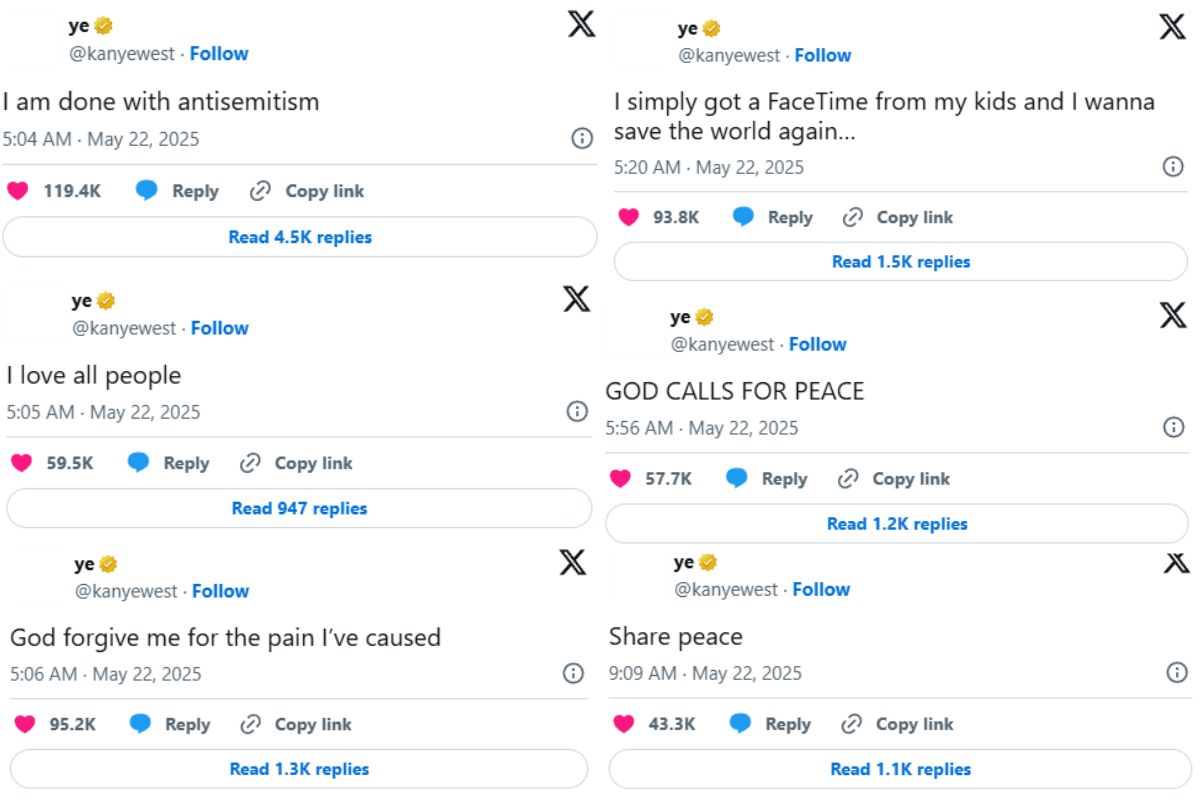Viewport: 1200px width, 800px height.
Task: Like the "I am done with antisemitism" tweet
Action: pos(17,191)
